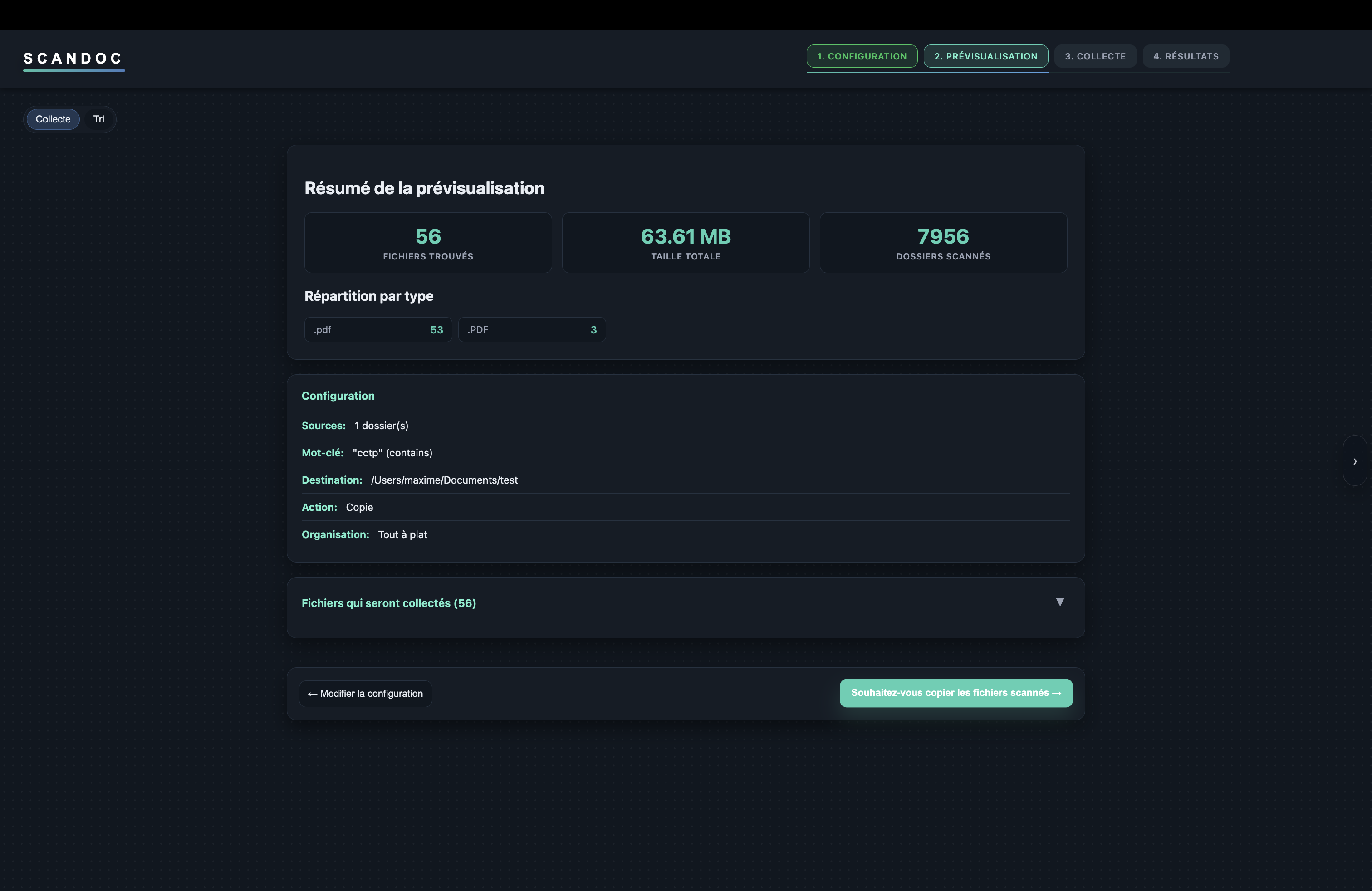Go to step 1. Configuration
The height and width of the screenshot is (891, 1372).
click(861, 56)
